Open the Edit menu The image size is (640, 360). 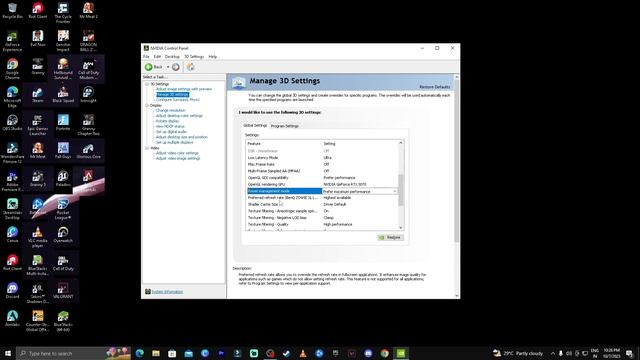[157, 57]
